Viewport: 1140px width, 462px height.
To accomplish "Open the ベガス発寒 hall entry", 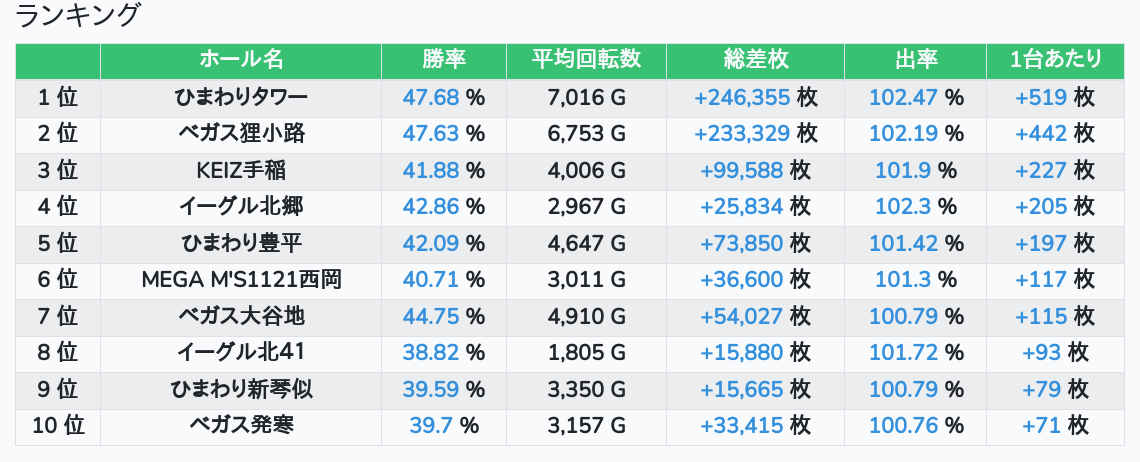I will click(x=241, y=426).
